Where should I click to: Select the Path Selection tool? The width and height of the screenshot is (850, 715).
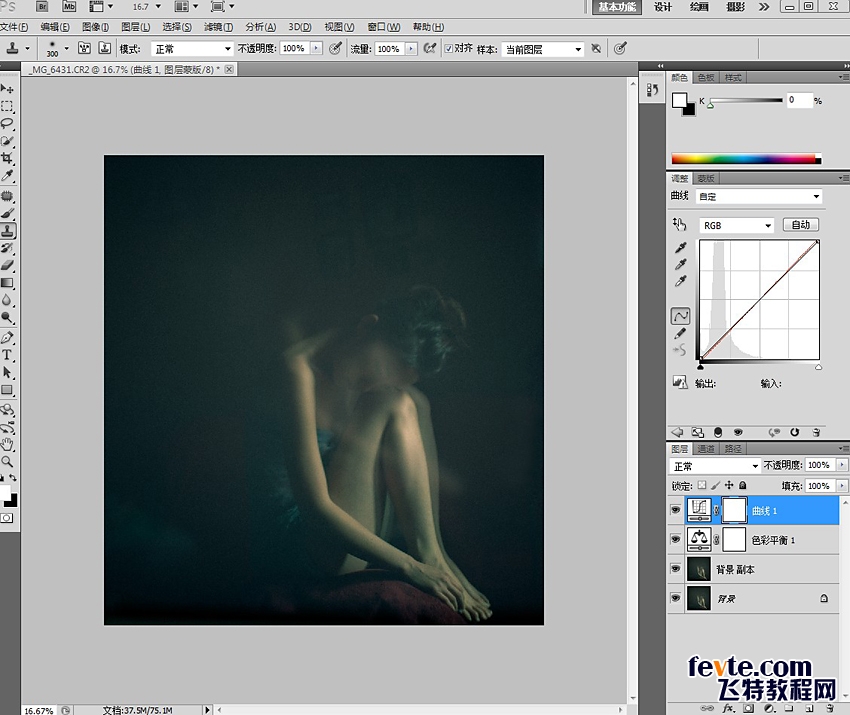pos(7,372)
